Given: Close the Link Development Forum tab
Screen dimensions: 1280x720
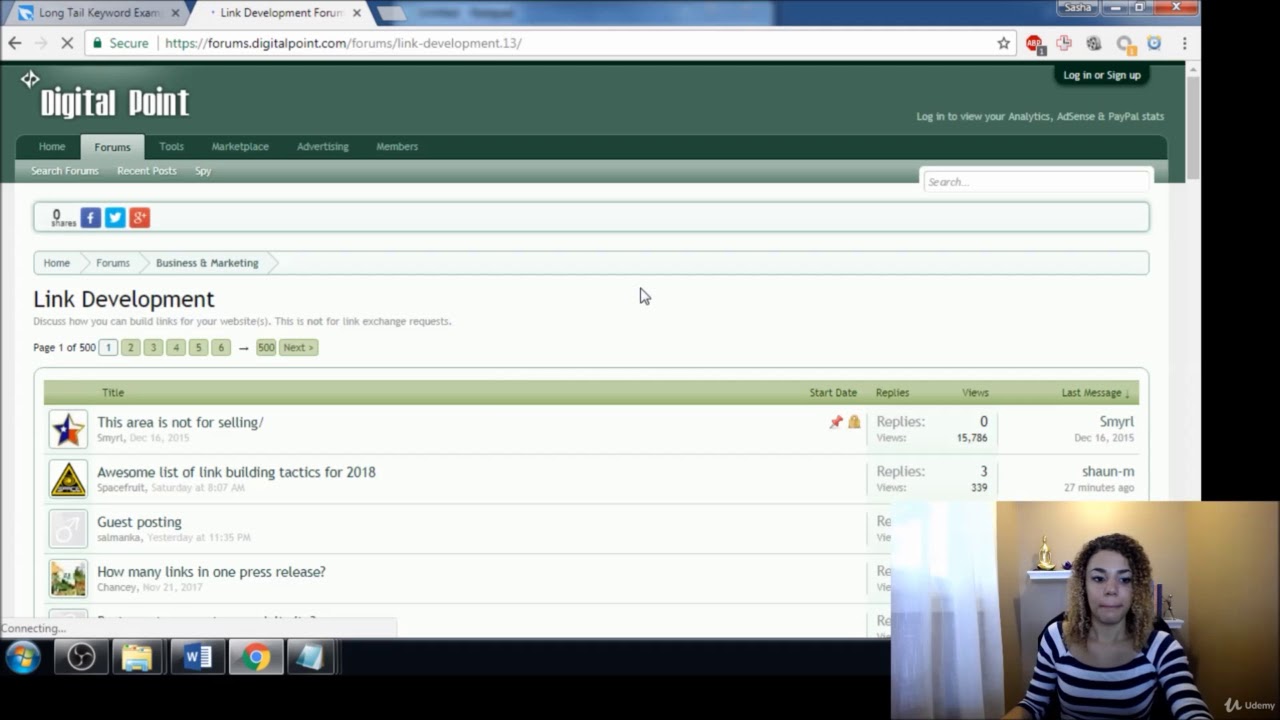Looking at the screenshot, I should click(357, 13).
